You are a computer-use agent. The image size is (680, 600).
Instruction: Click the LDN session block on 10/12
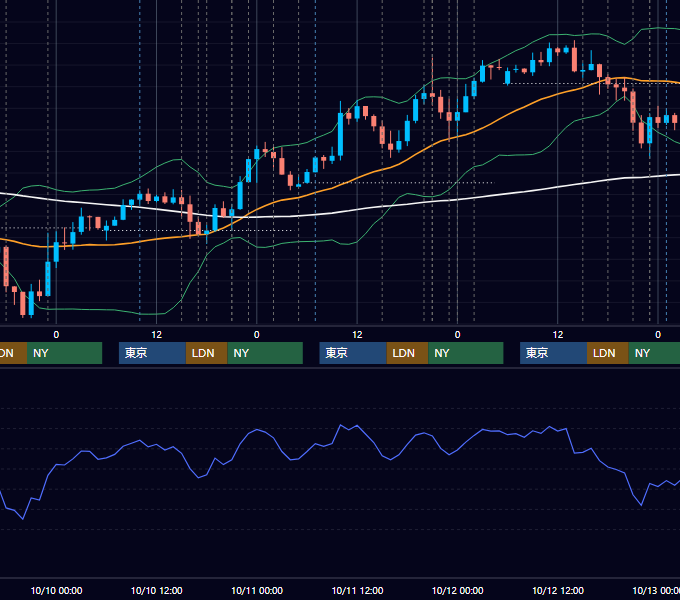click(x=608, y=353)
